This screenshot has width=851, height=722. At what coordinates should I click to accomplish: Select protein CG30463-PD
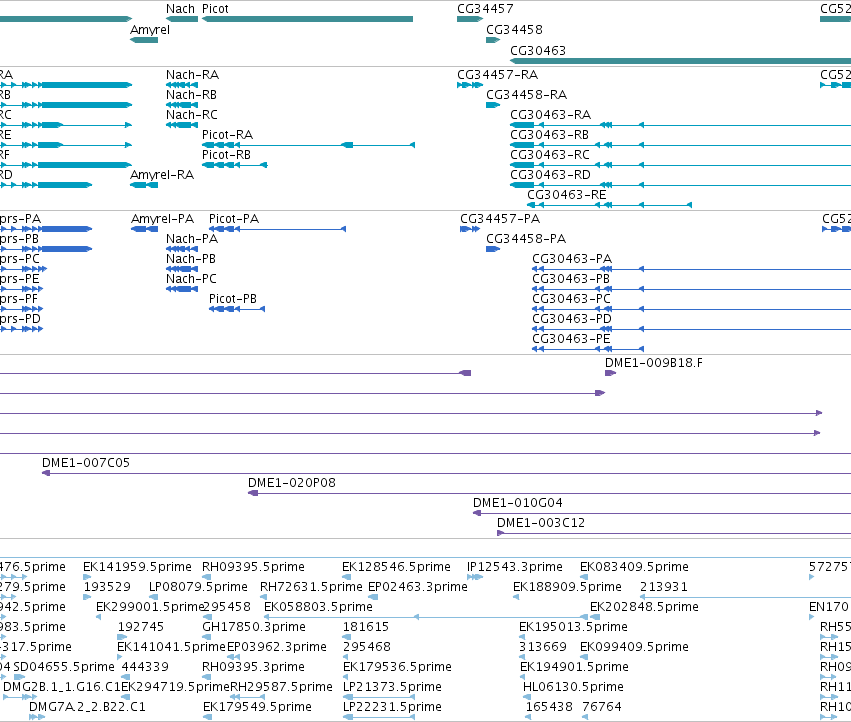[572, 319]
